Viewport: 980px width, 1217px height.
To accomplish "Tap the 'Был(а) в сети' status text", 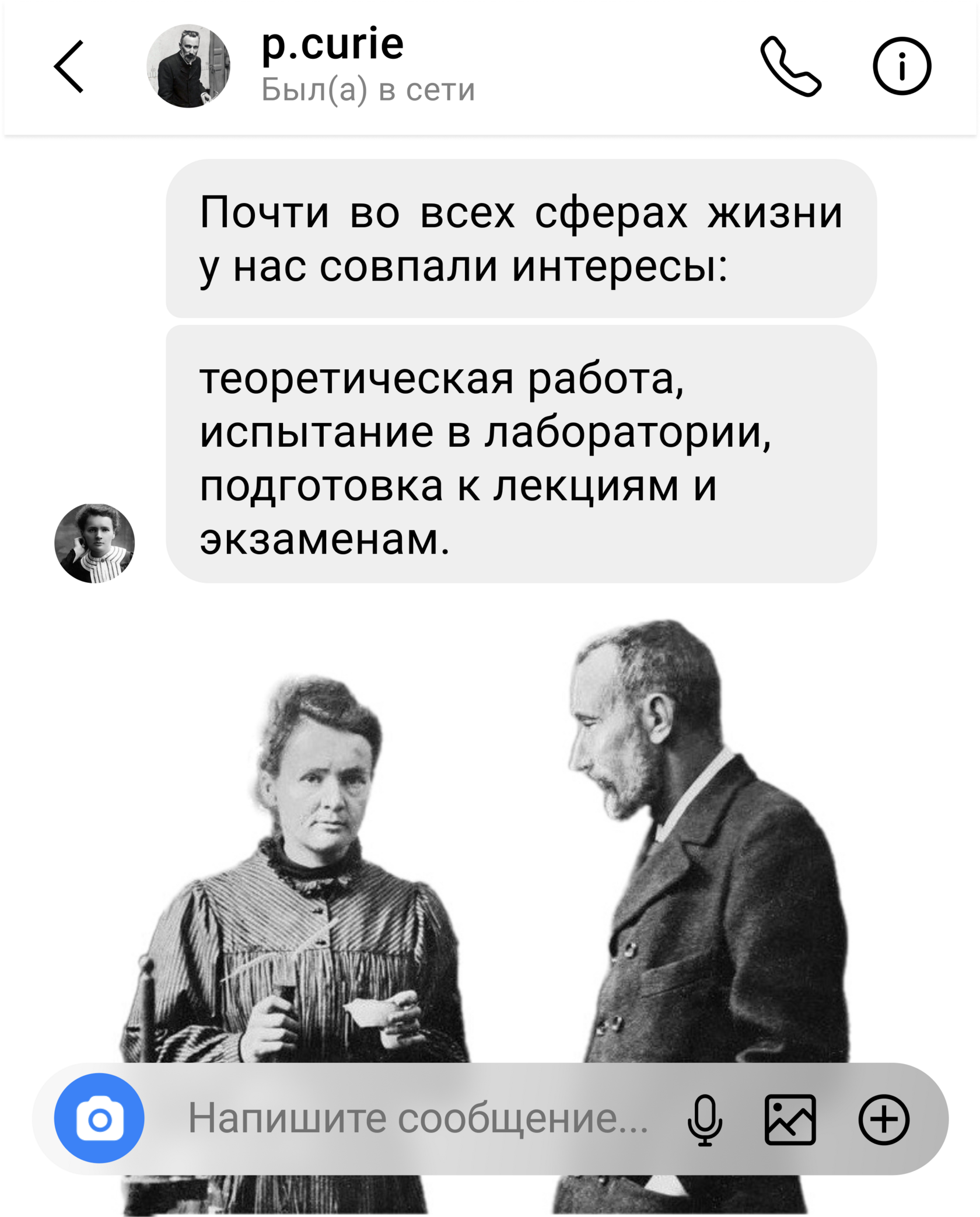I will pos(368,90).
